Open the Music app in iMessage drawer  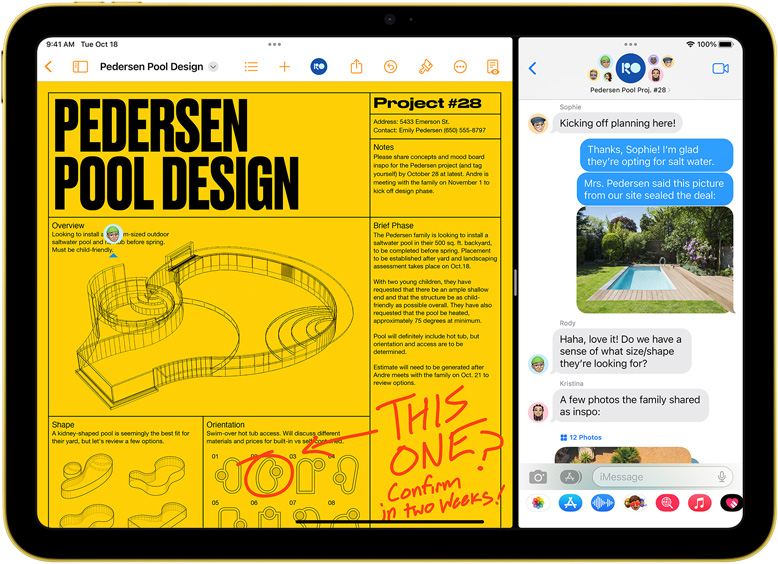coord(700,503)
